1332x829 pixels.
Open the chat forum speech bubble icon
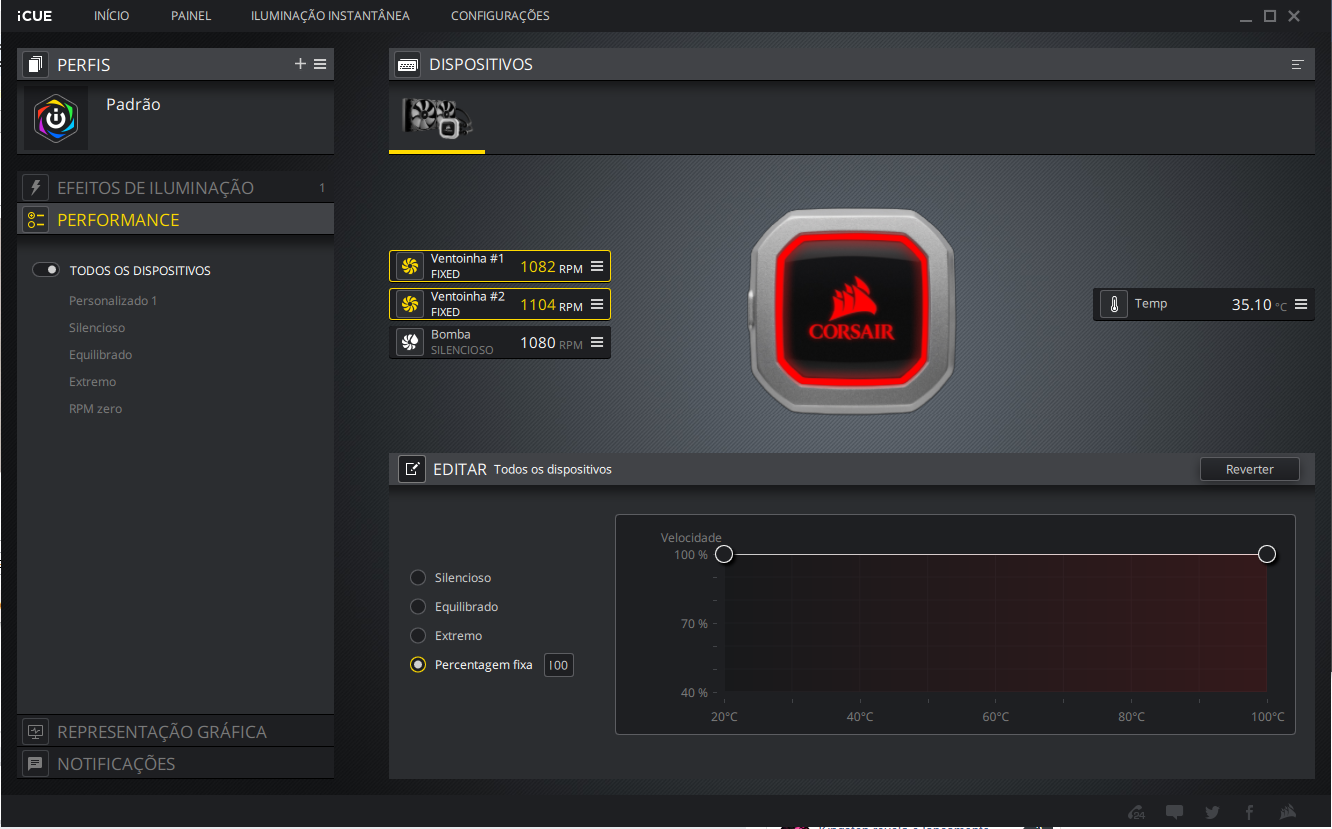point(1175,812)
